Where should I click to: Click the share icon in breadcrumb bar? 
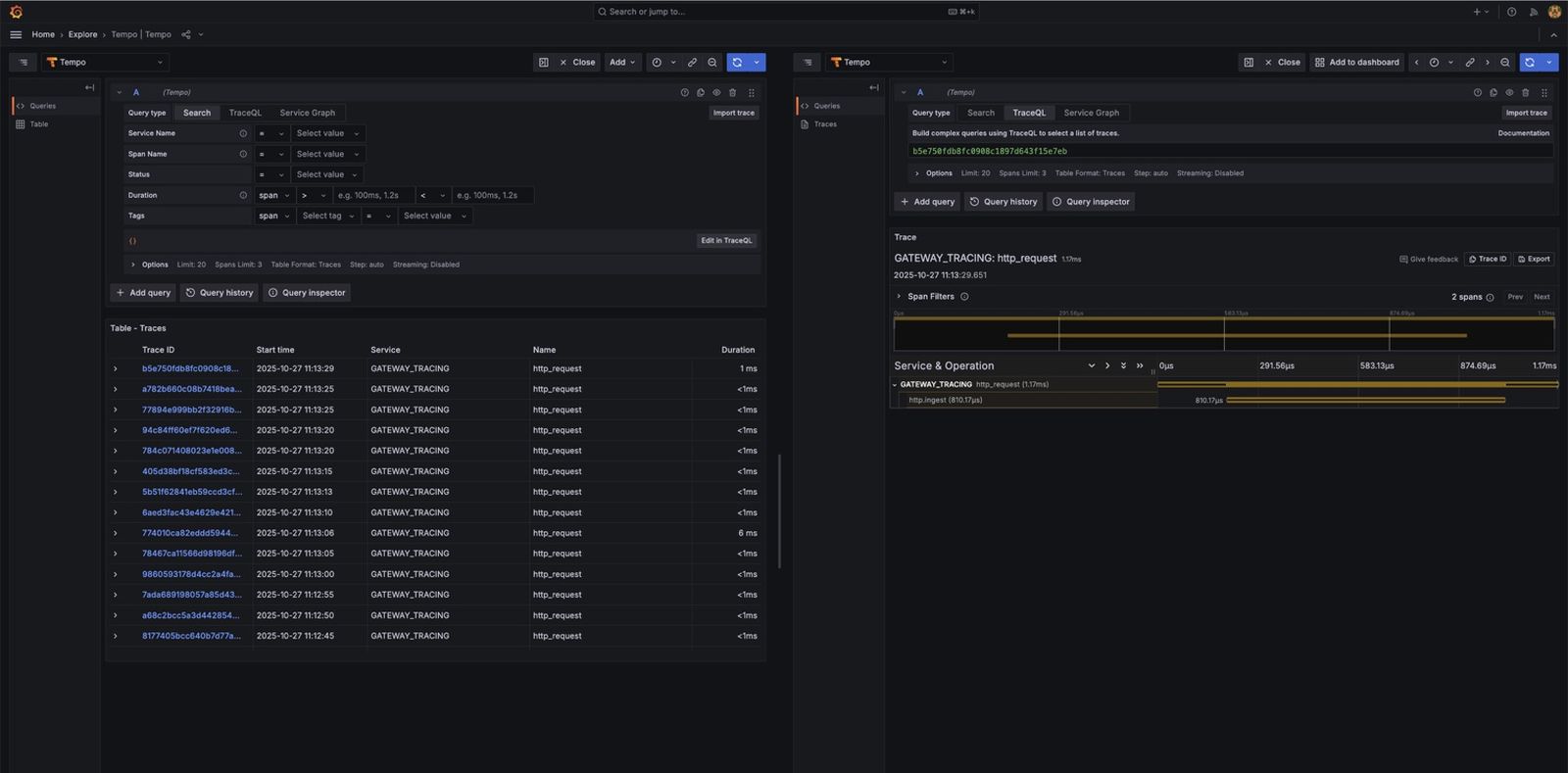(x=186, y=34)
